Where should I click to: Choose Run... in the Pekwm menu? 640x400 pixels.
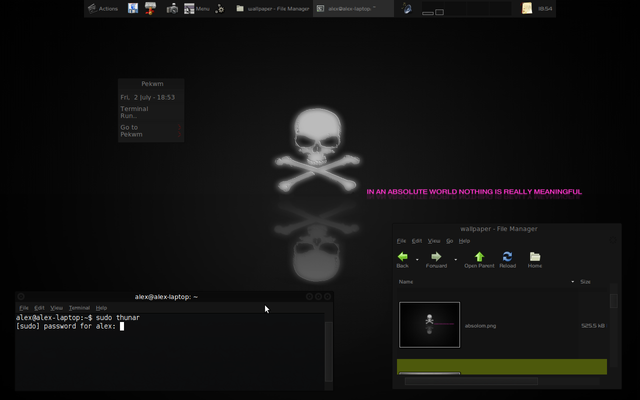(129, 116)
